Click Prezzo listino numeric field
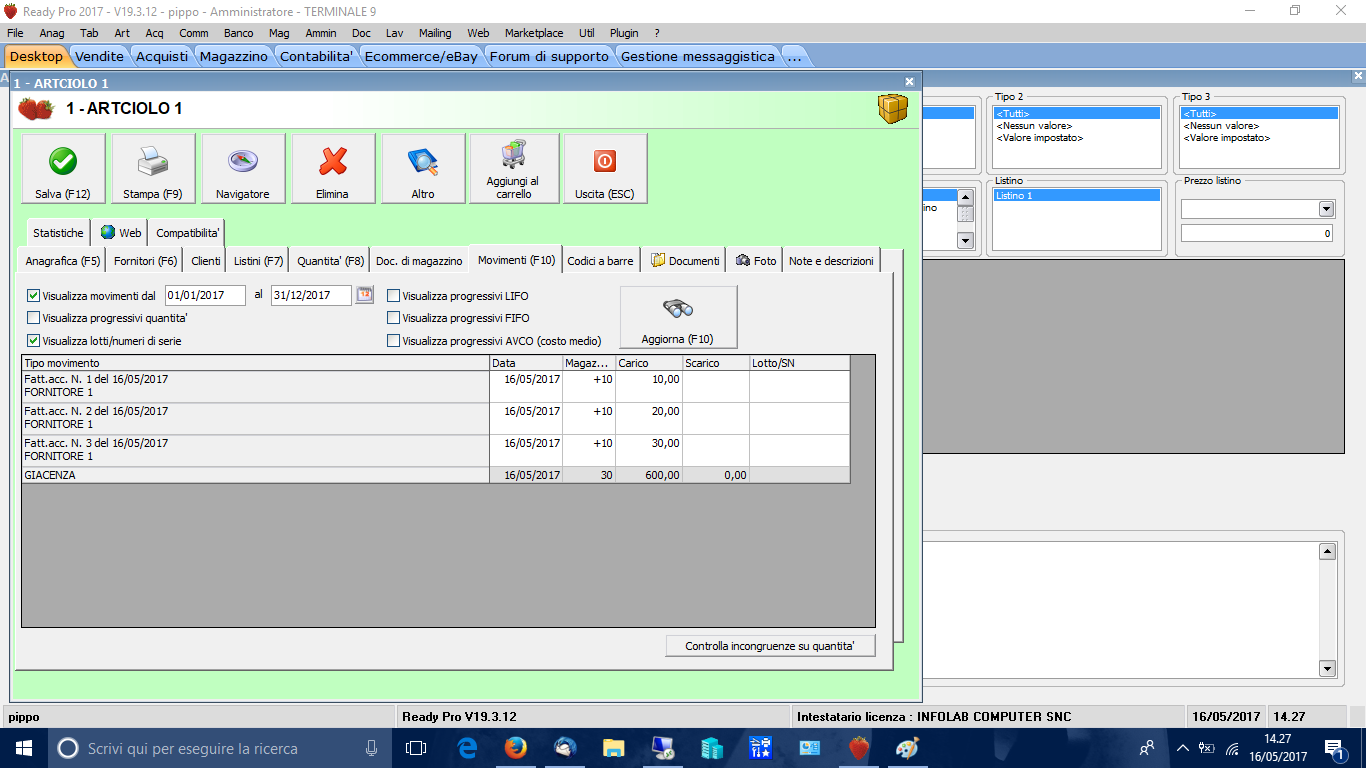The width and height of the screenshot is (1366, 768). [x=1256, y=233]
